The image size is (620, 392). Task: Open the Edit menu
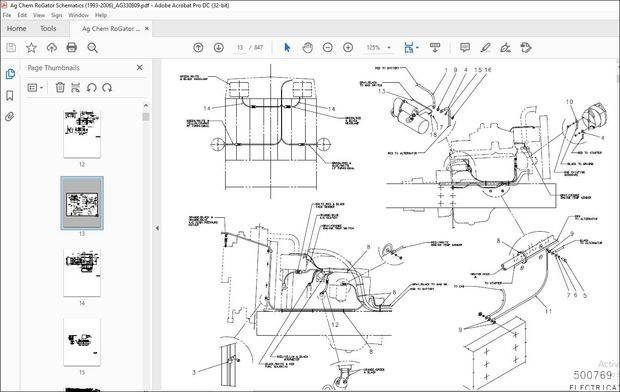pyautogui.click(x=22, y=15)
